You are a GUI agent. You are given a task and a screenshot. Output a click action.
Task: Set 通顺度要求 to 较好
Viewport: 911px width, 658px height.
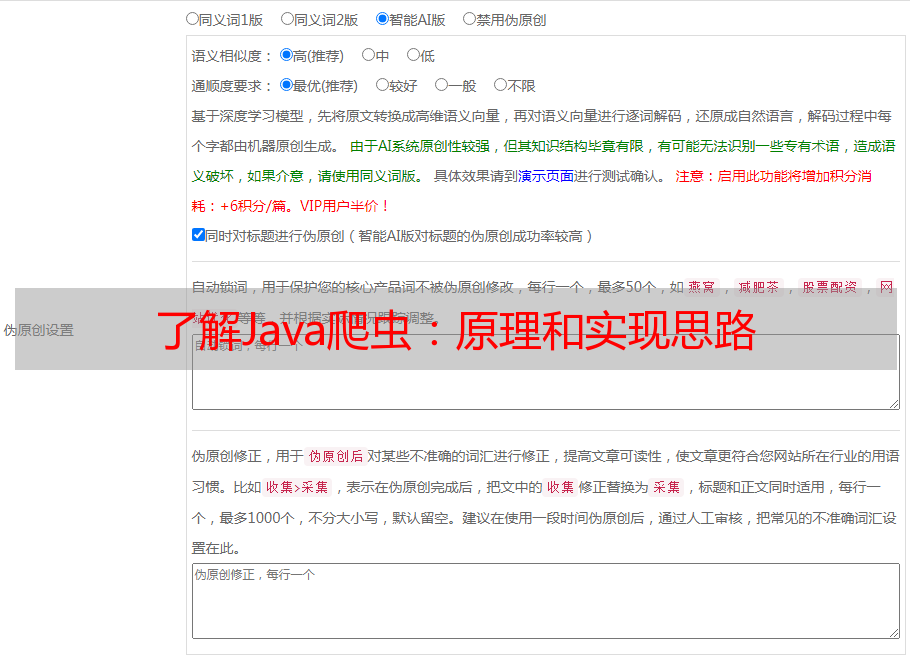point(382,85)
